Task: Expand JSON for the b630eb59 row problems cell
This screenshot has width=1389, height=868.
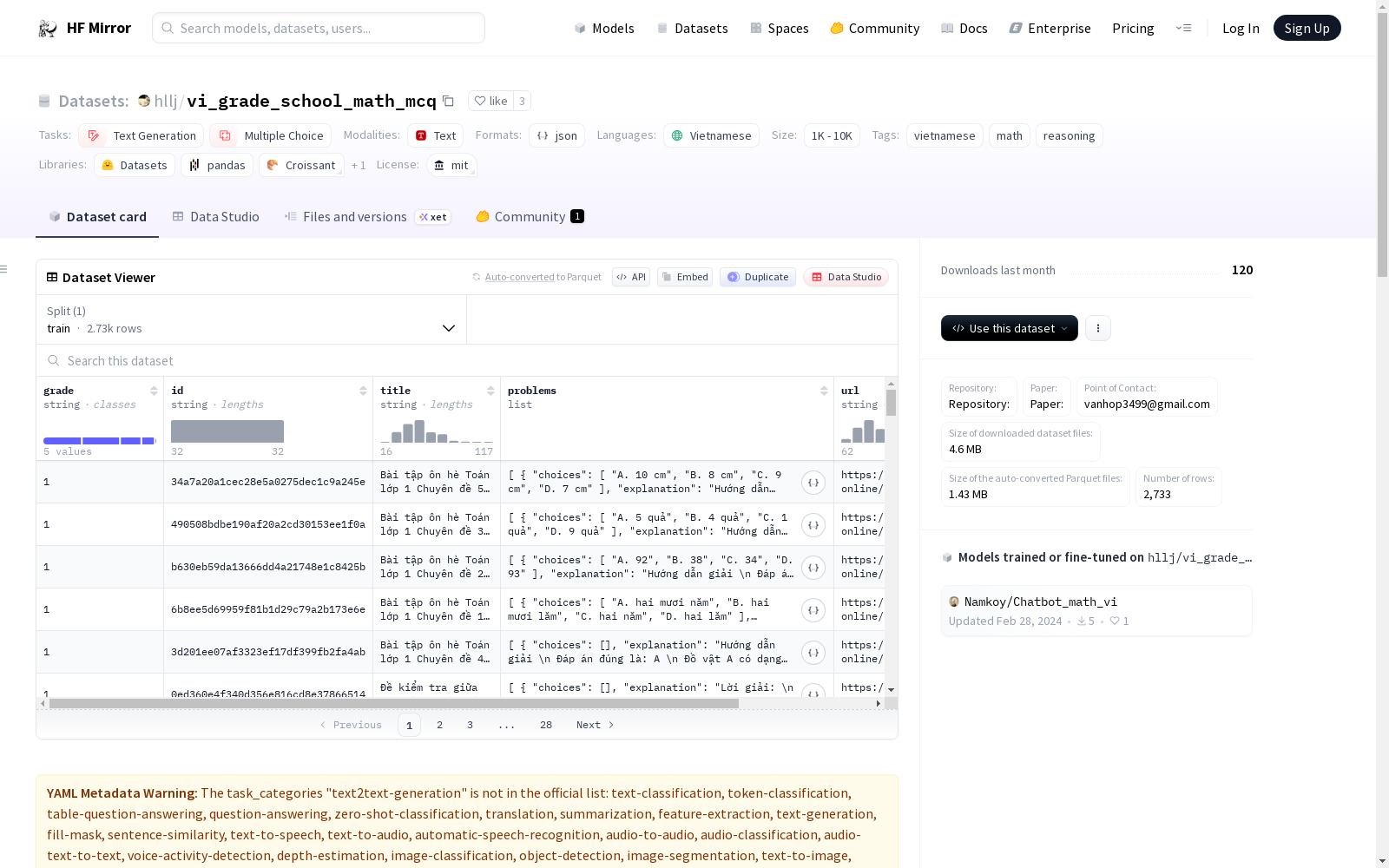Action: click(813, 568)
